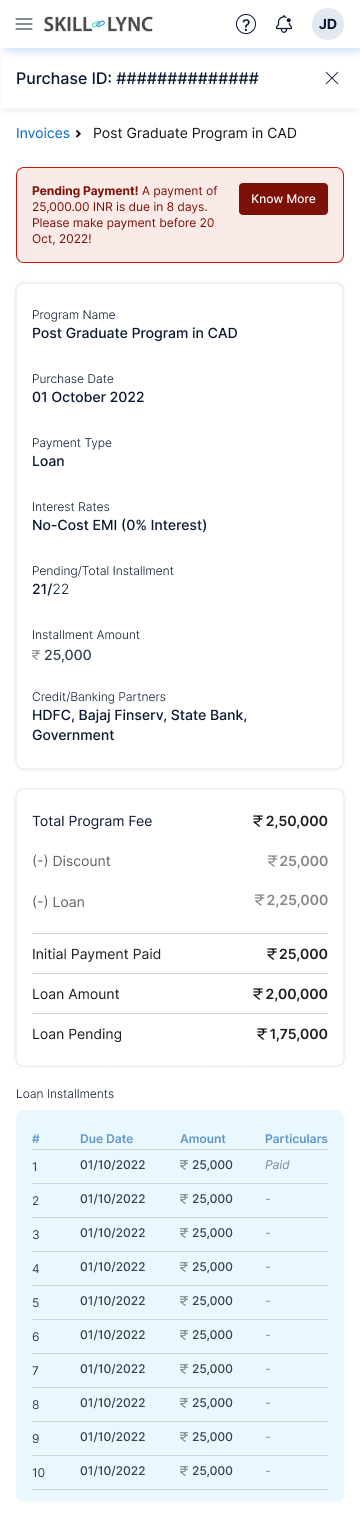
Task: Click the Know More button
Action: (x=283, y=199)
